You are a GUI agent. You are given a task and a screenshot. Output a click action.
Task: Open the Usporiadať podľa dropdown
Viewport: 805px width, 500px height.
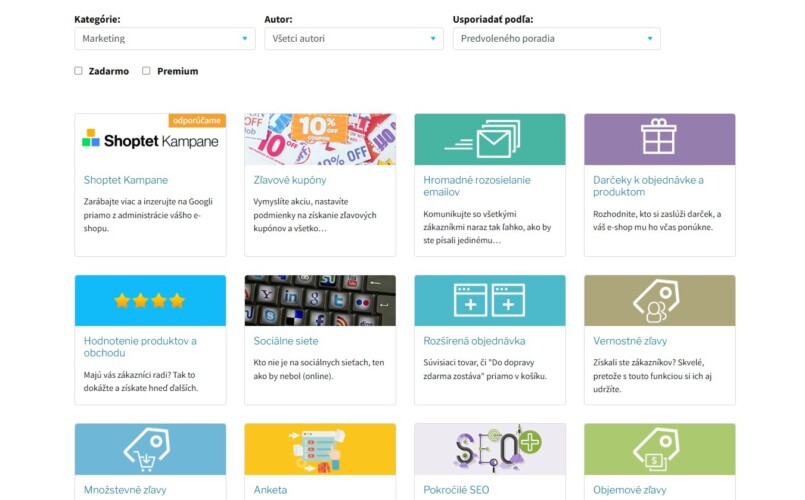(557, 39)
